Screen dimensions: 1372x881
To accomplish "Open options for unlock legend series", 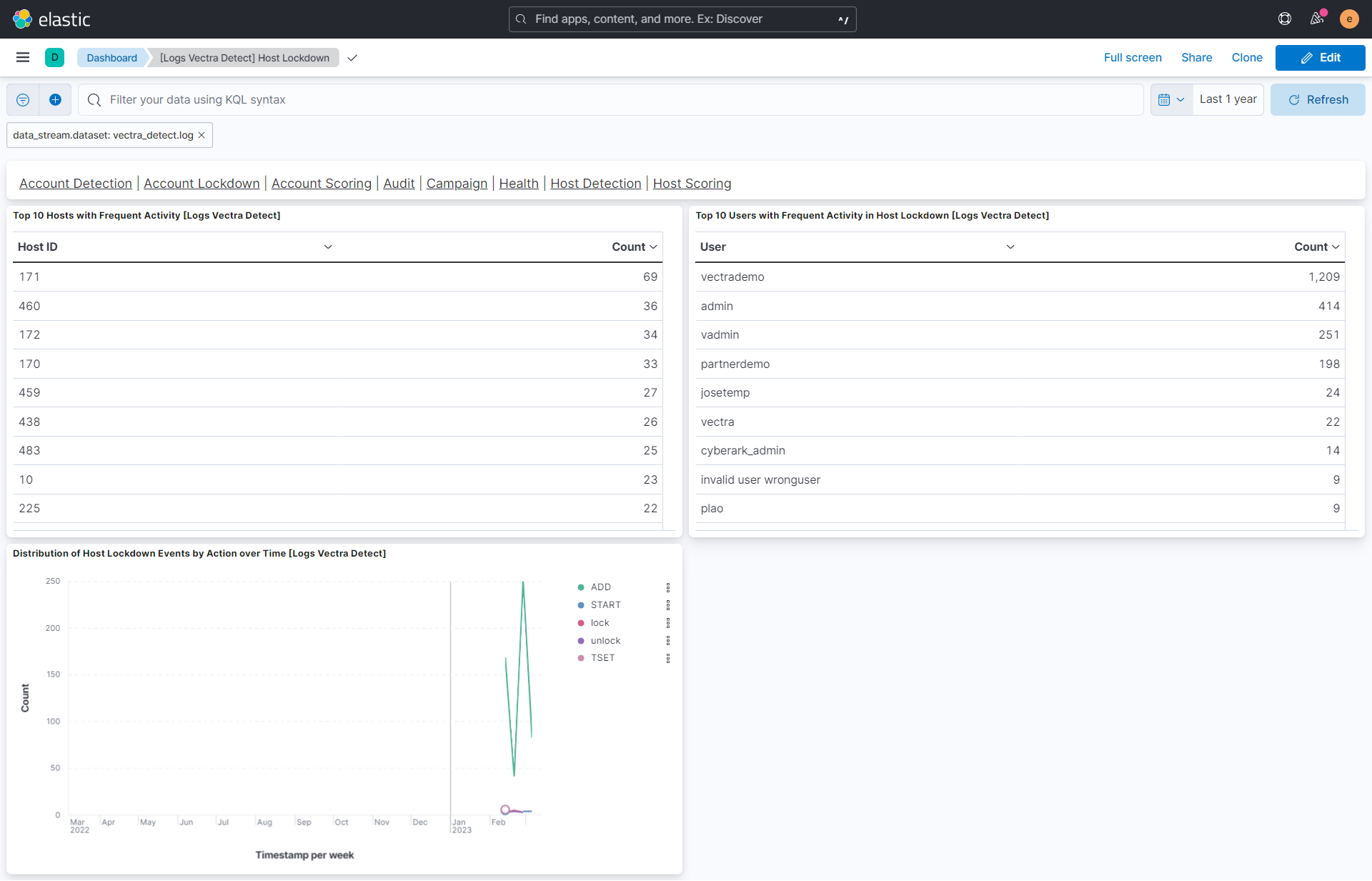I will [x=668, y=641].
